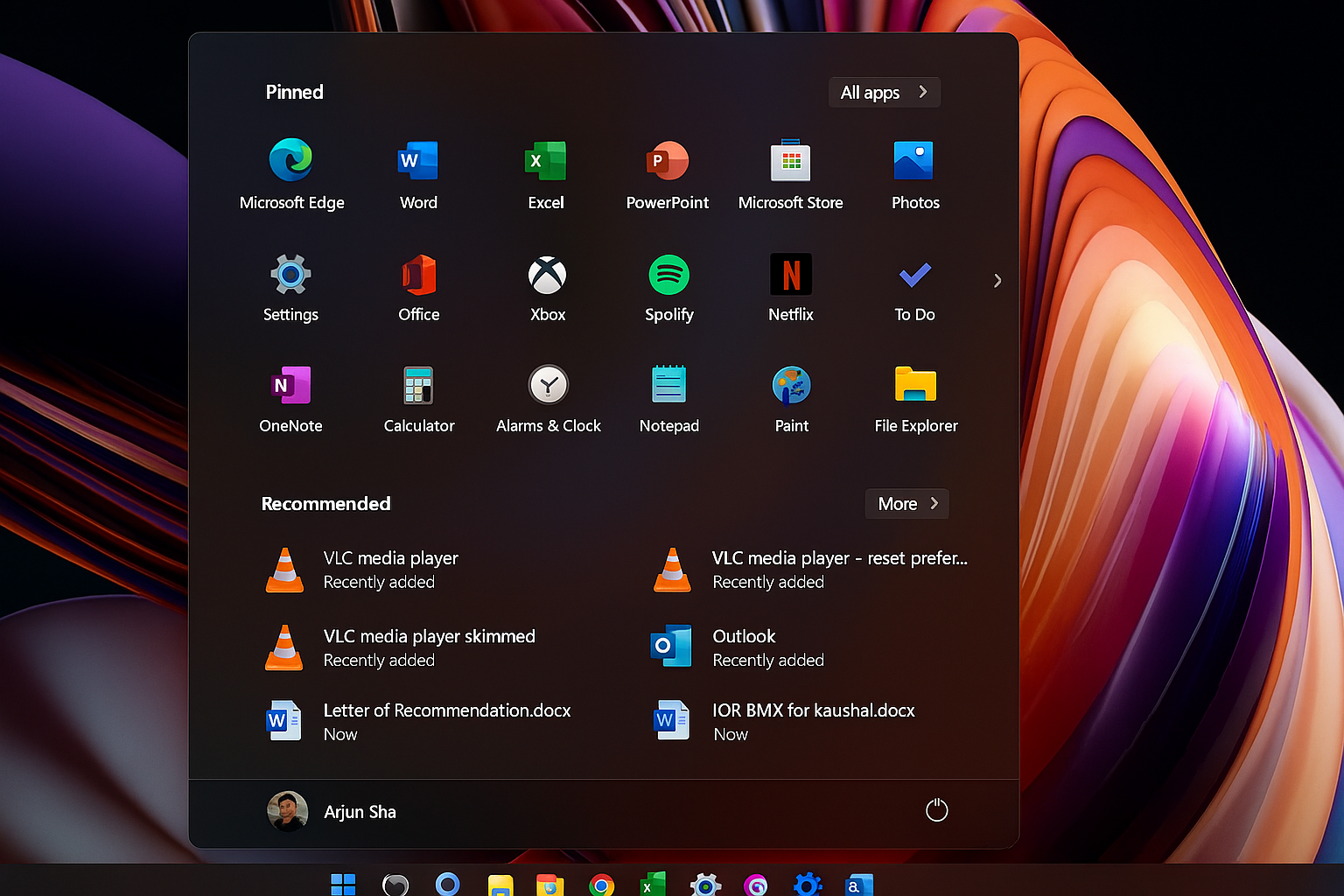
Task: Click the Arjun Sha profile picture
Action: 287,811
